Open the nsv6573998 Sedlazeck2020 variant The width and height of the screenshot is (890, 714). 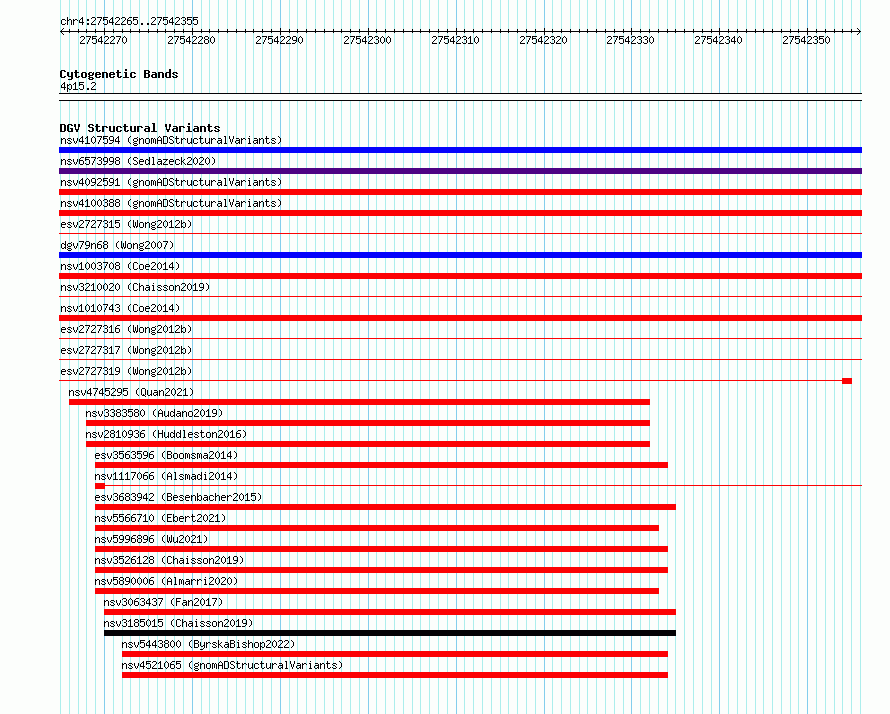click(138, 161)
